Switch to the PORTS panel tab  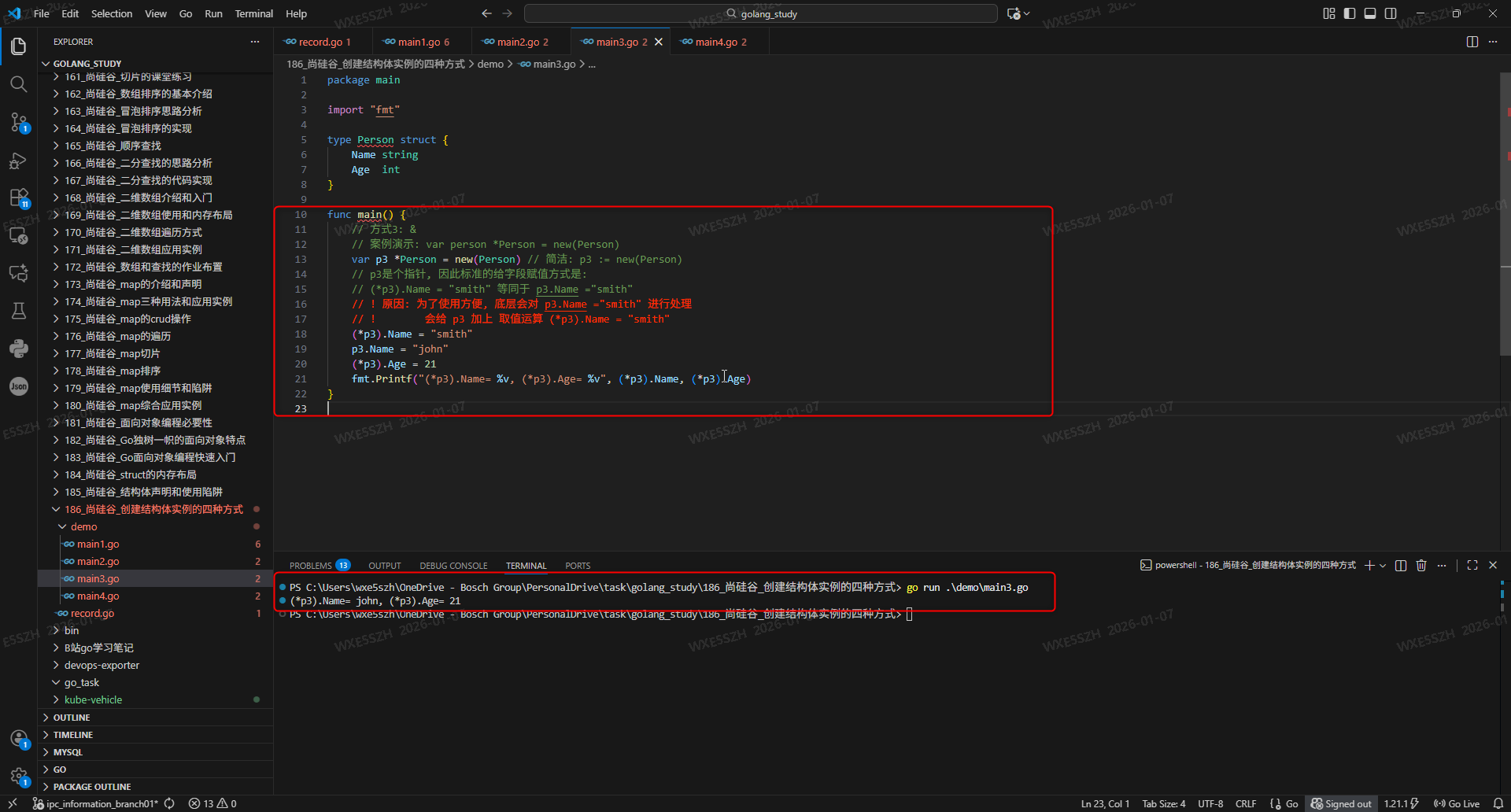click(x=578, y=566)
